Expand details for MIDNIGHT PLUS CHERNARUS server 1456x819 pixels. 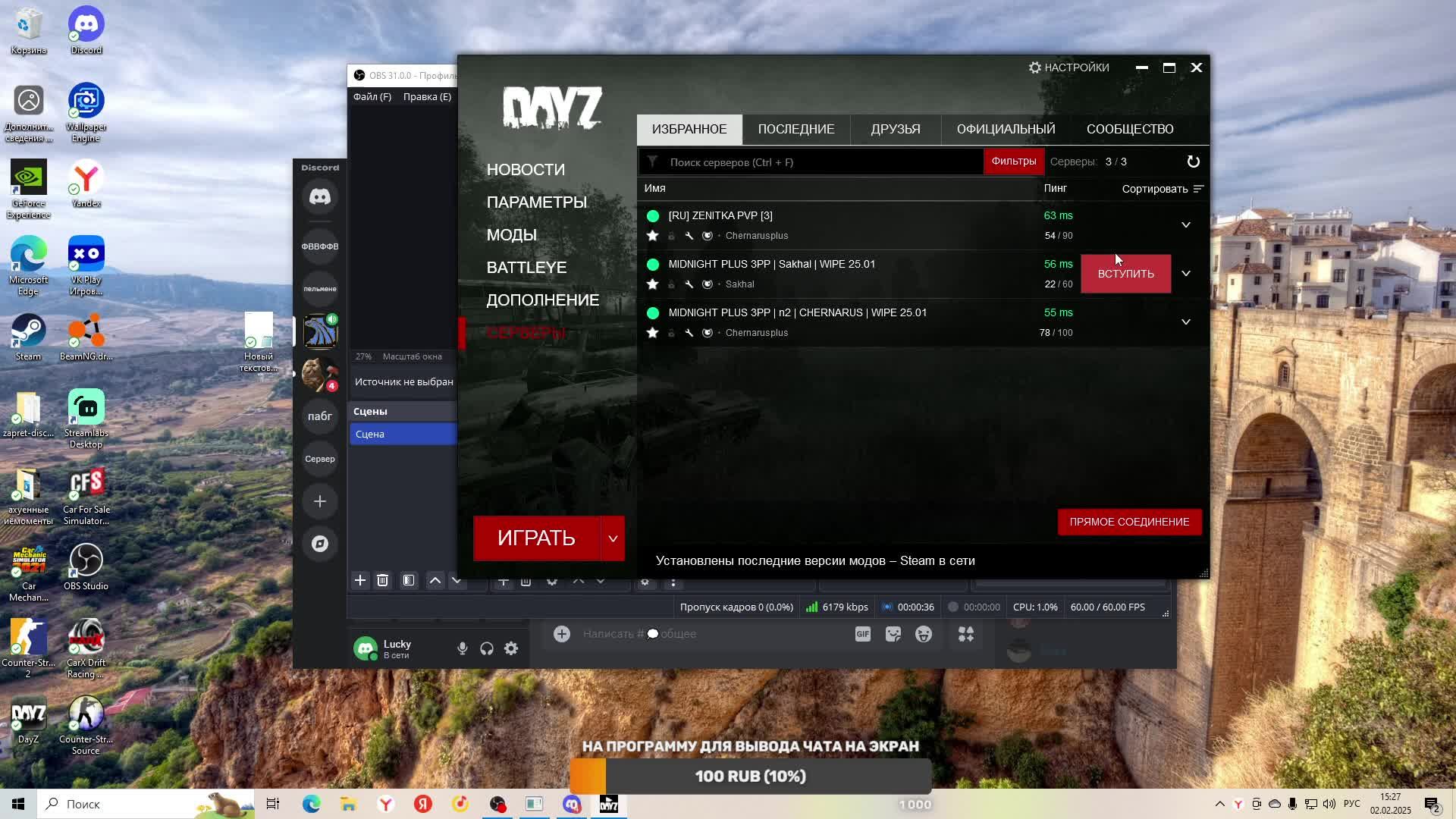pos(1186,322)
